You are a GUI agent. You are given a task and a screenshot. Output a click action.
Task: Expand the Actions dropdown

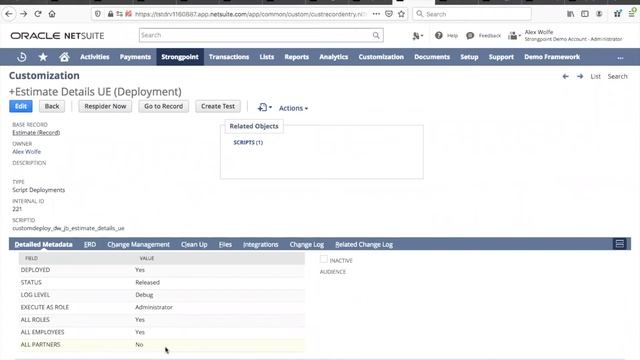point(293,108)
